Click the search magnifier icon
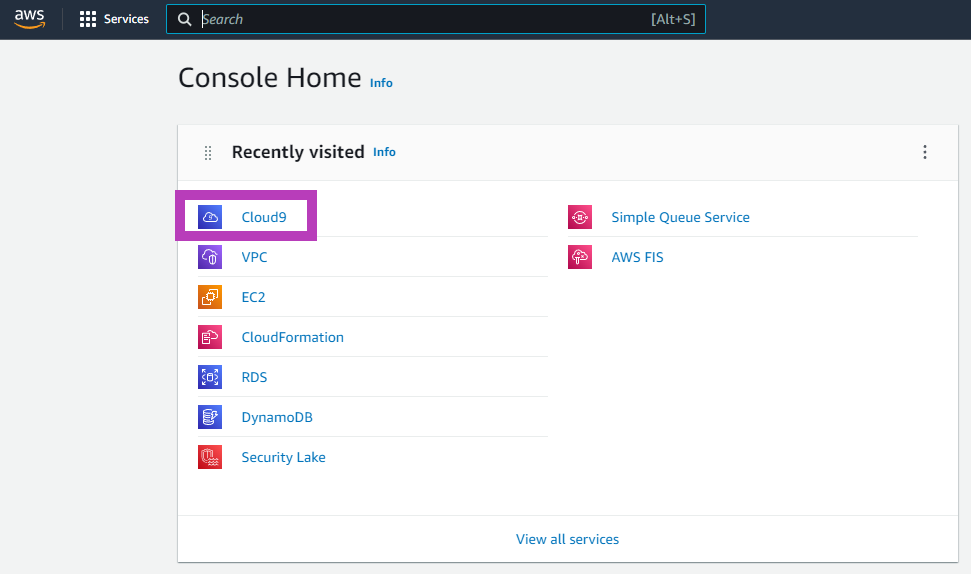The height and width of the screenshot is (574, 971). click(185, 19)
